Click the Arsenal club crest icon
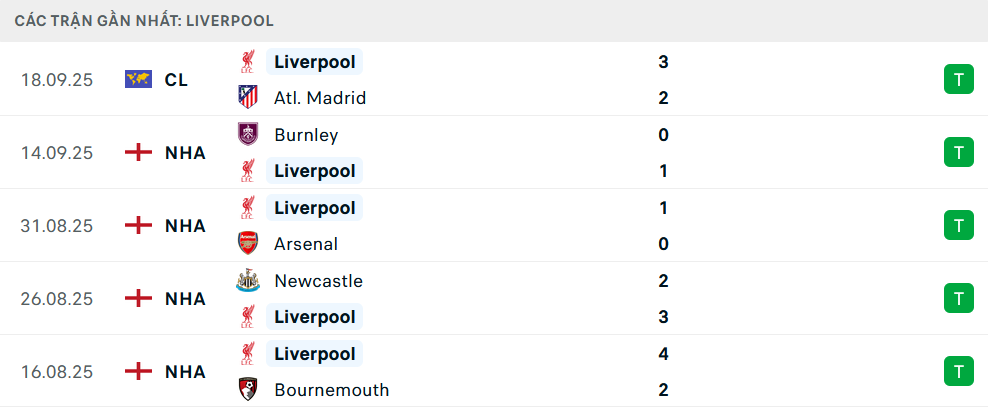This screenshot has width=988, height=407. click(247, 244)
